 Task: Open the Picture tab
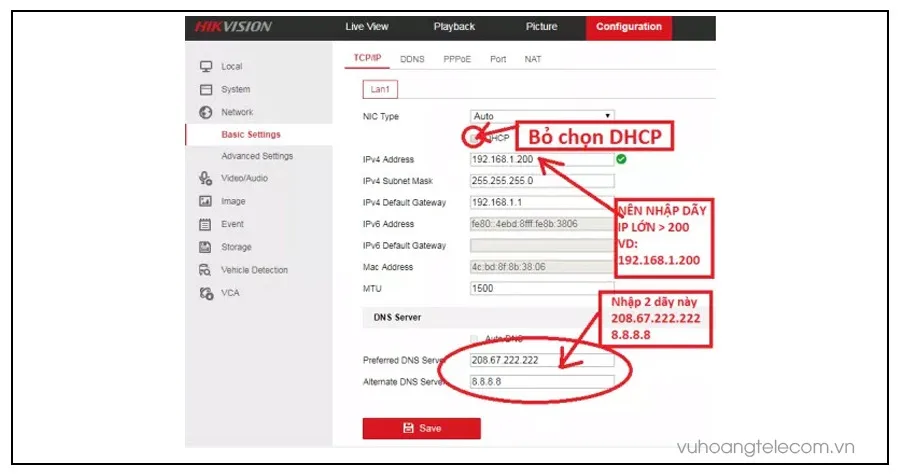(541, 26)
